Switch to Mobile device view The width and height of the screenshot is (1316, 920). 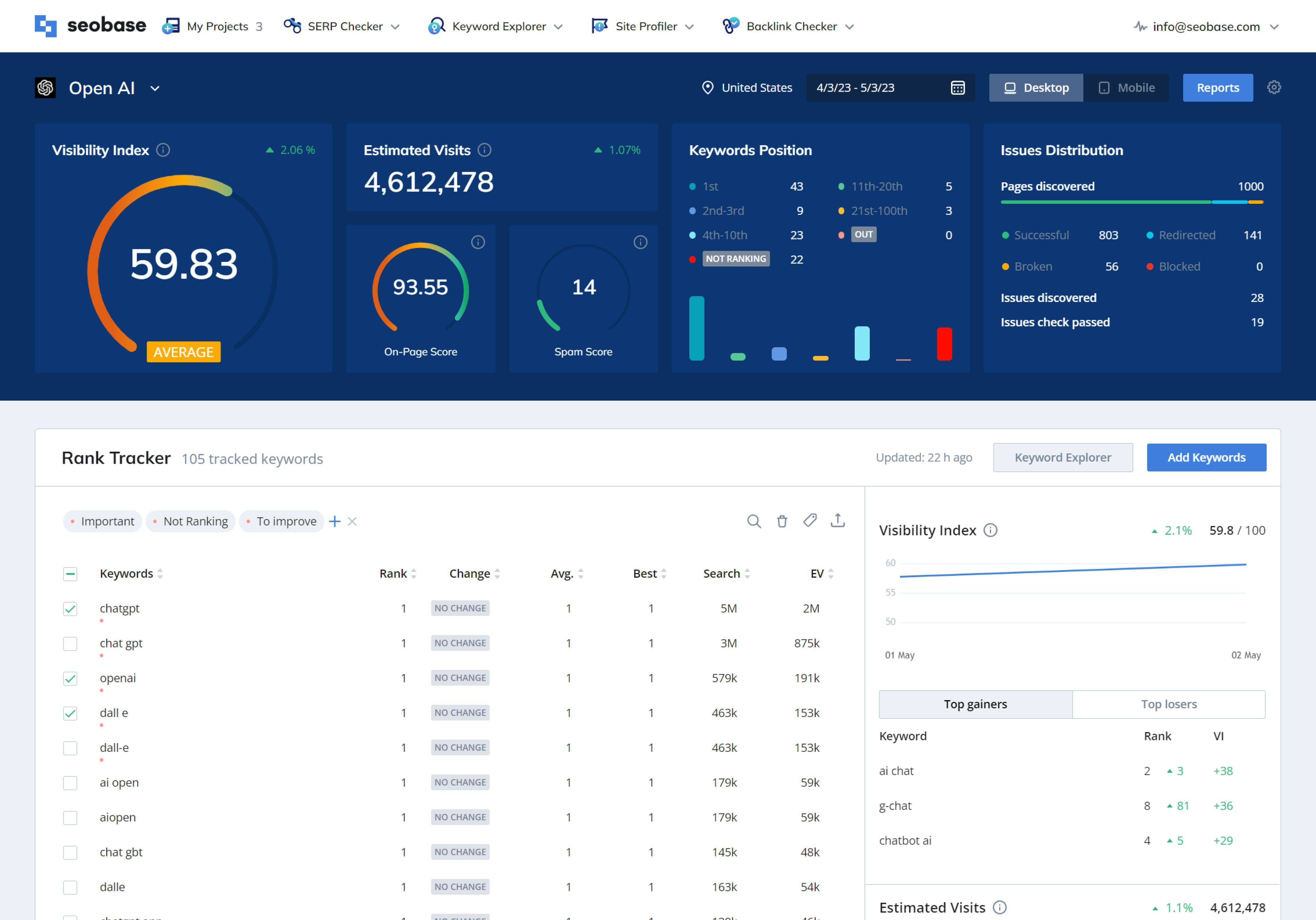click(1126, 88)
